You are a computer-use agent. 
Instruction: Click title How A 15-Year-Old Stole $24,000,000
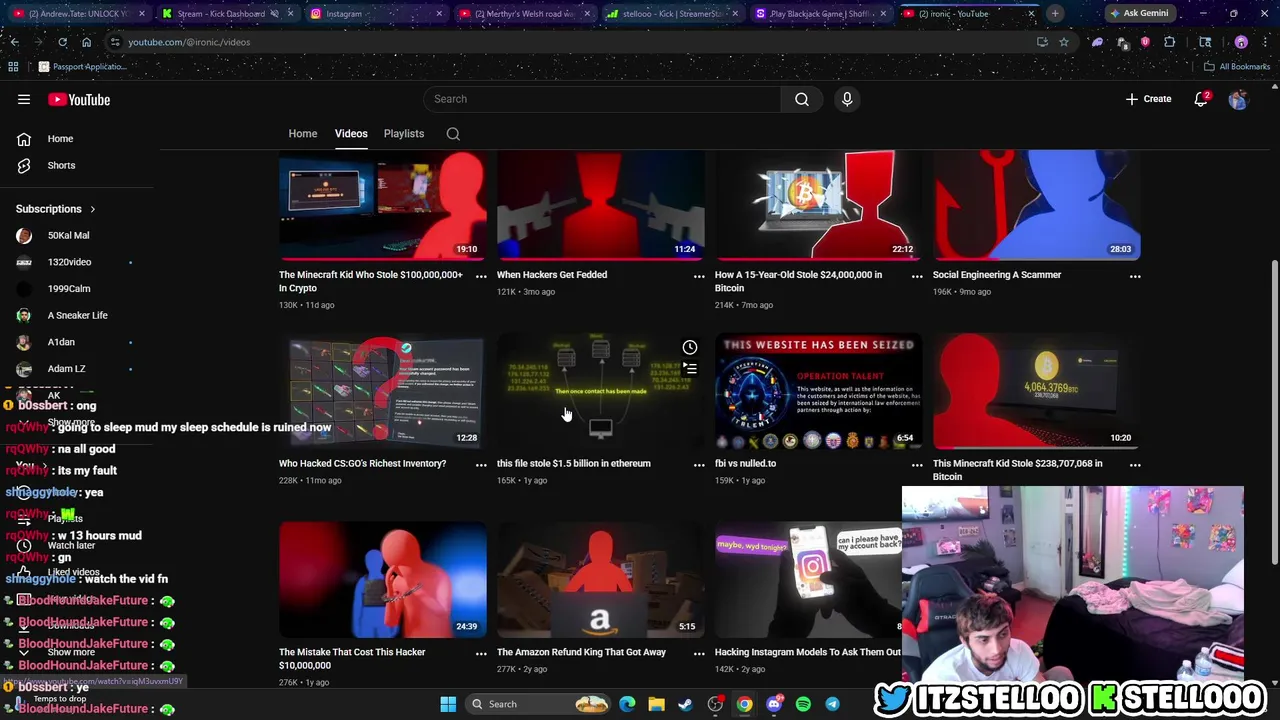(798, 281)
